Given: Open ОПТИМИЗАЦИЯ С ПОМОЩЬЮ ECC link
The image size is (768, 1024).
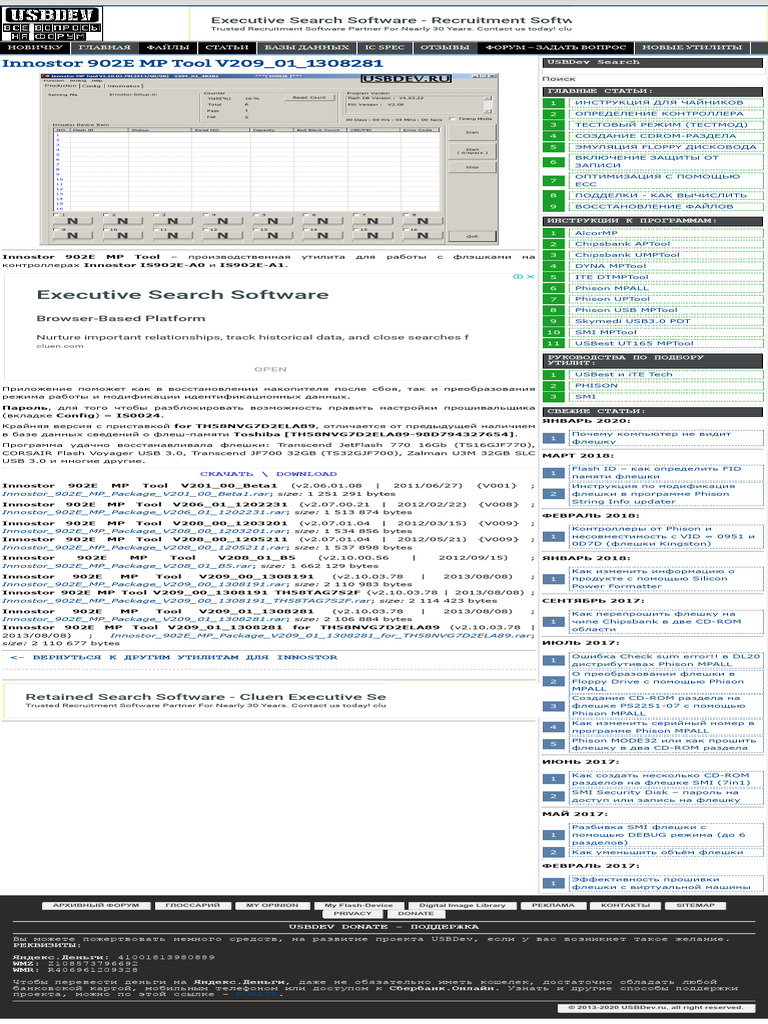Looking at the screenshot, I should coord(657,180).
